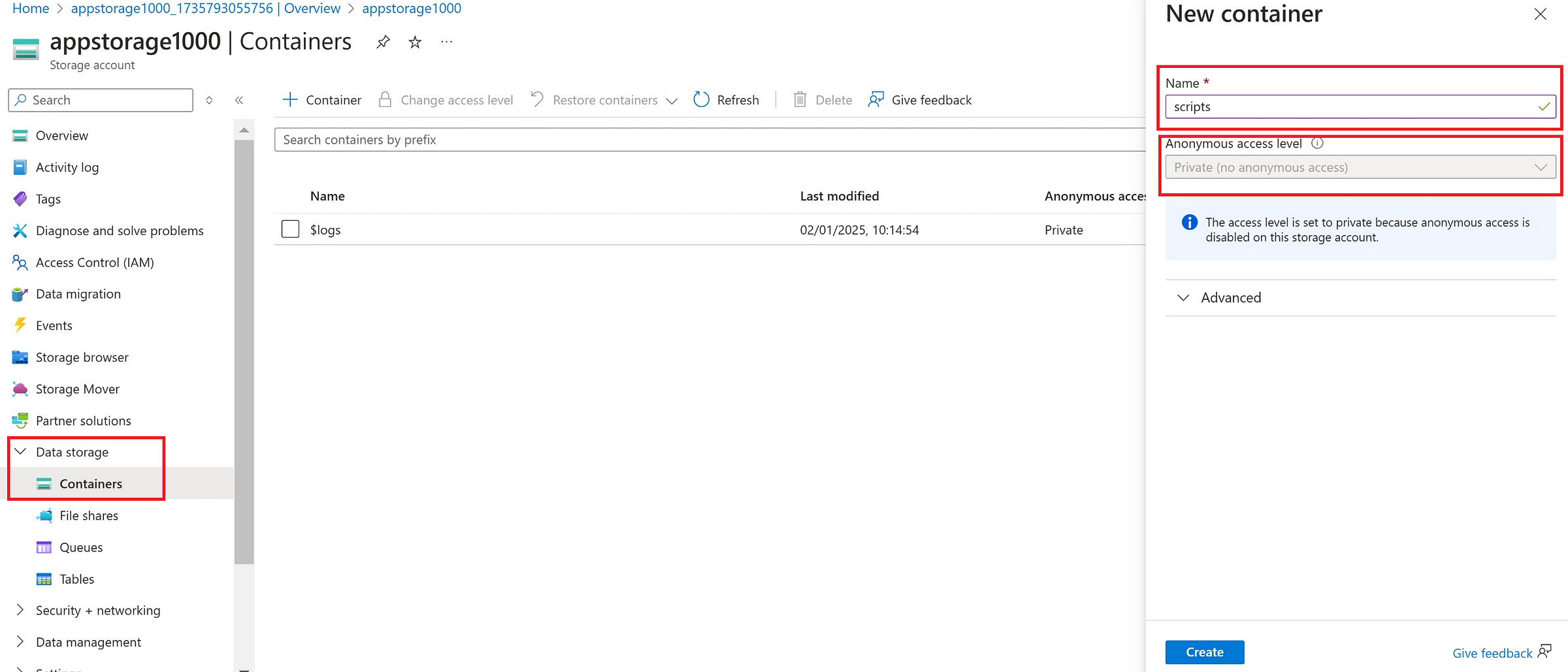Open the Tags menu item
The height and width of the screenshot is (672, 1568).
tap(48, 199)
